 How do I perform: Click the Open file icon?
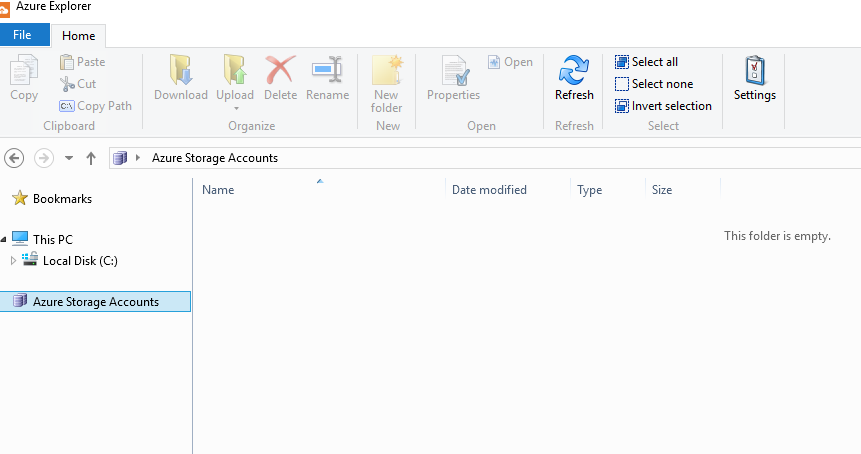click(x=494, y=62)
